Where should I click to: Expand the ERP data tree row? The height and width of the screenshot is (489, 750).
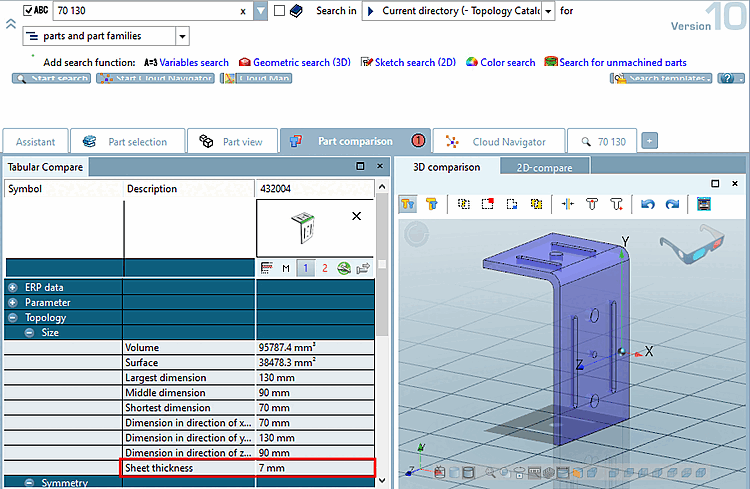coord(13,287)
